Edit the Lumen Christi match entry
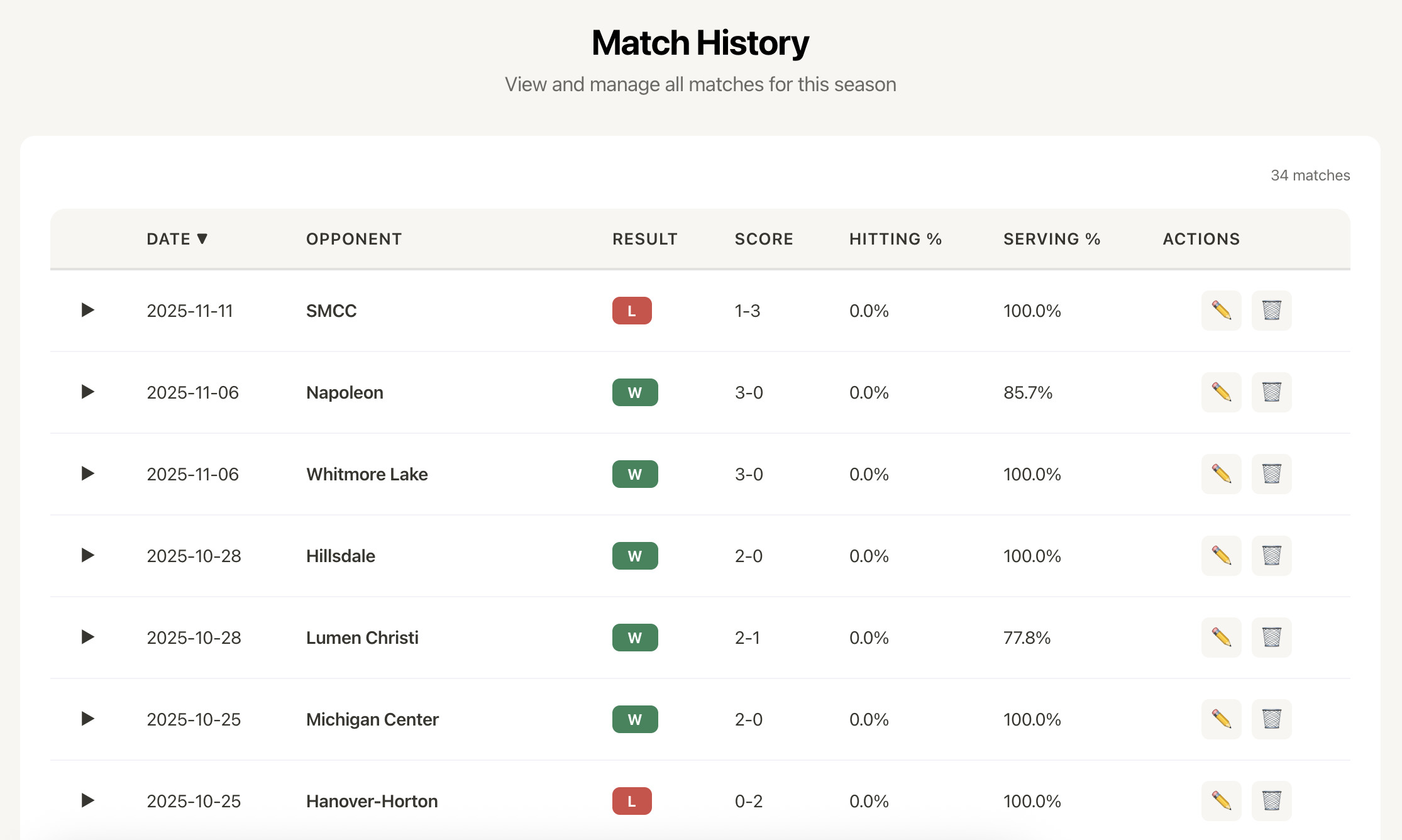 tap(1220, 637)
